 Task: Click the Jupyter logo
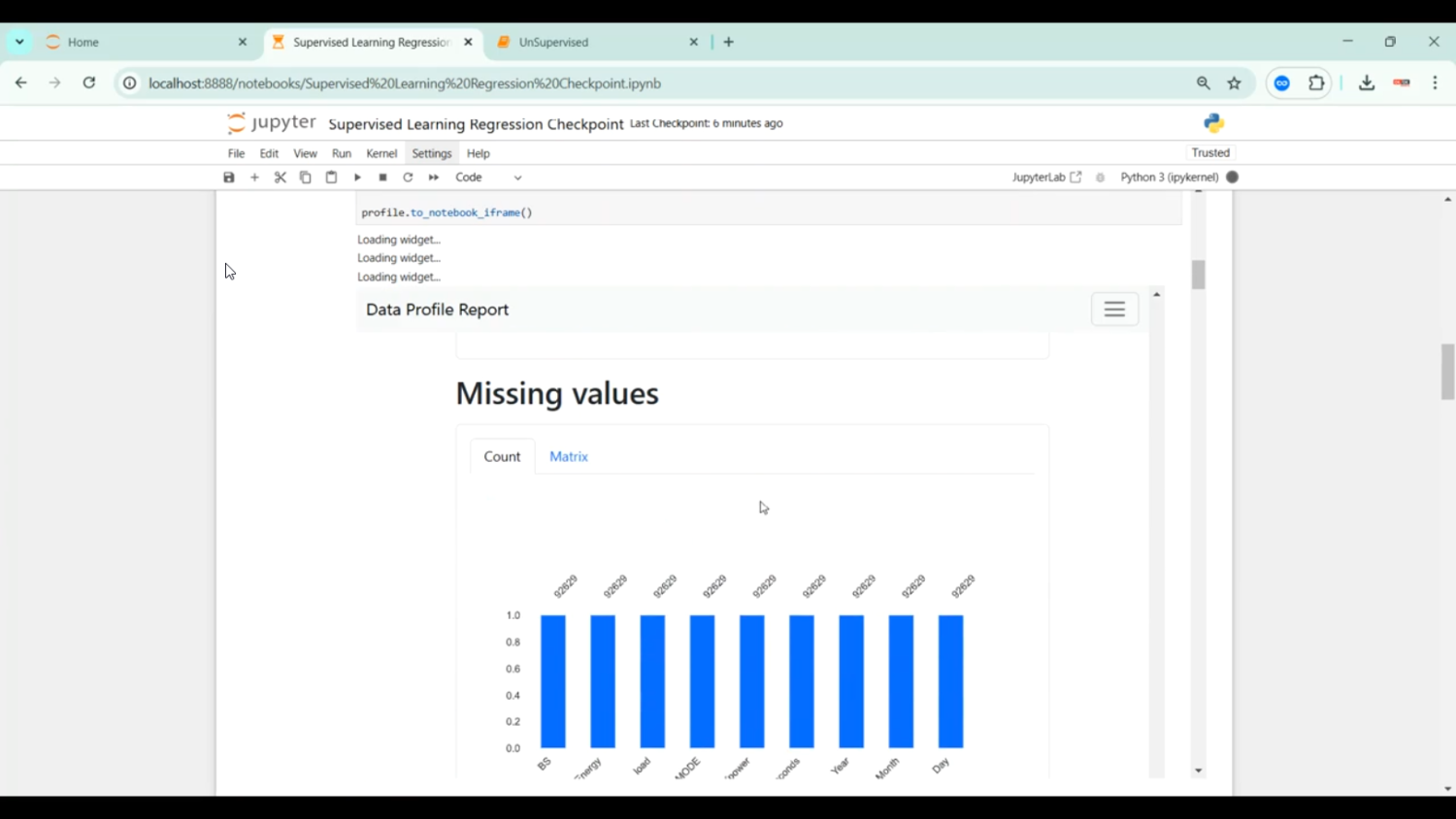271,123
